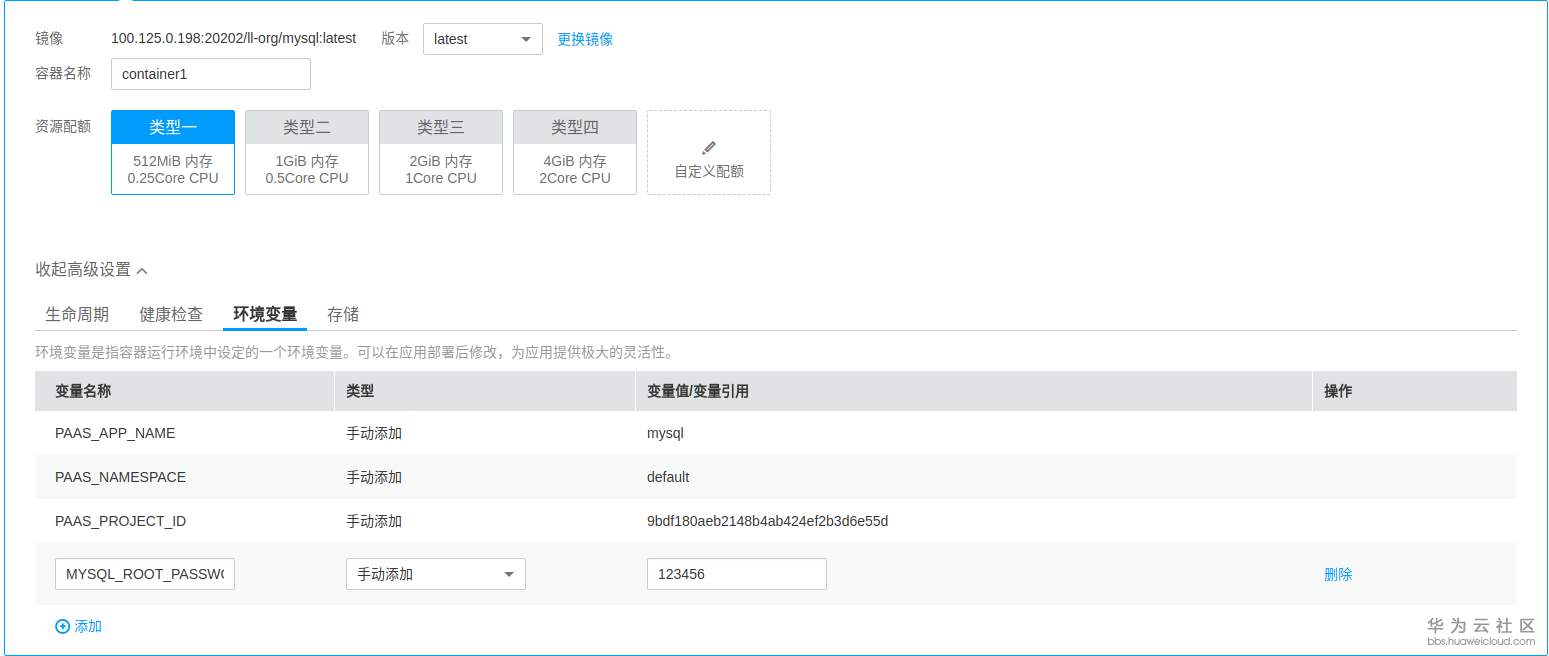Click the plus icon to add environment variable
1549x656 pixels.
pos(61,626)
